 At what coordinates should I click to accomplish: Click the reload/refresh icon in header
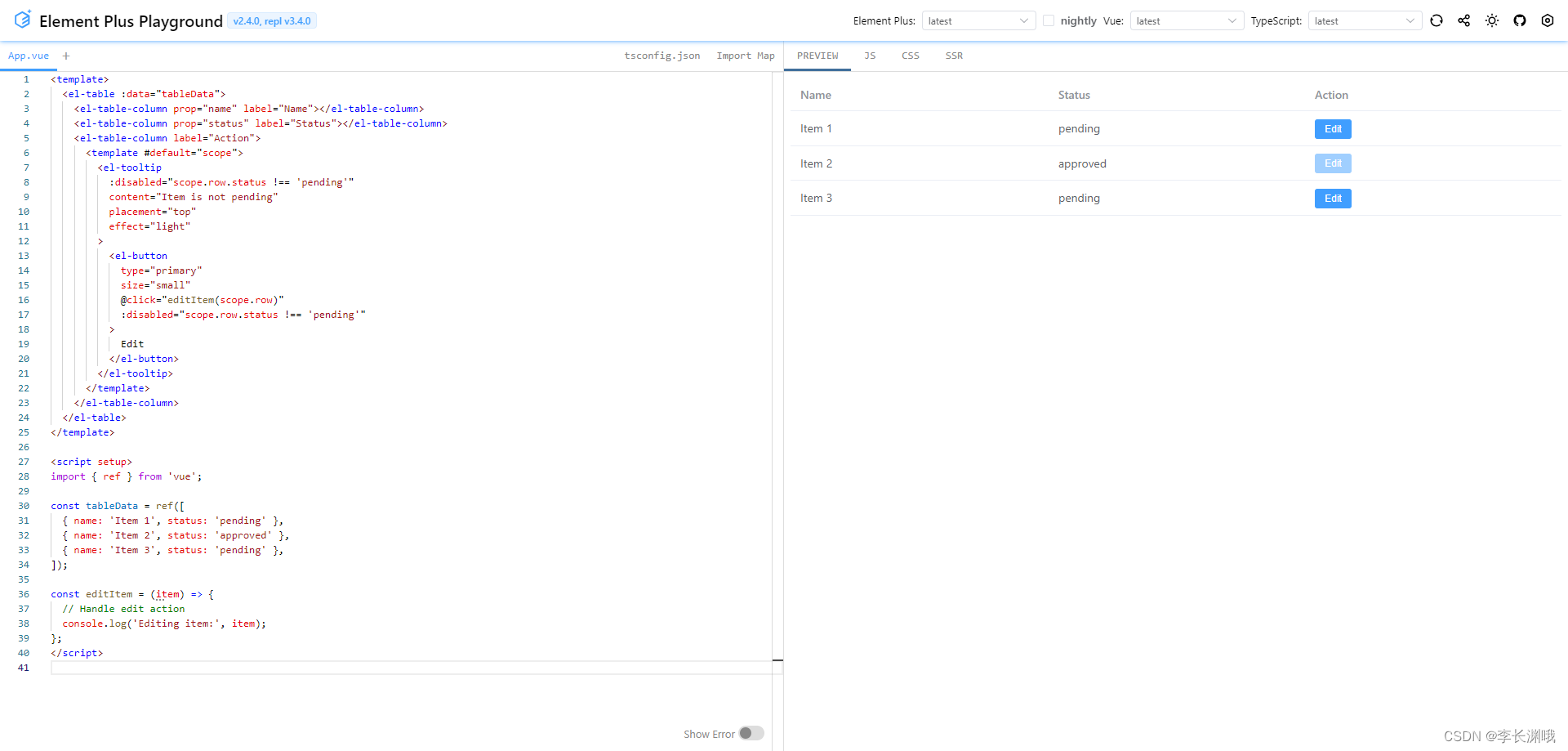coord(1437,20)
